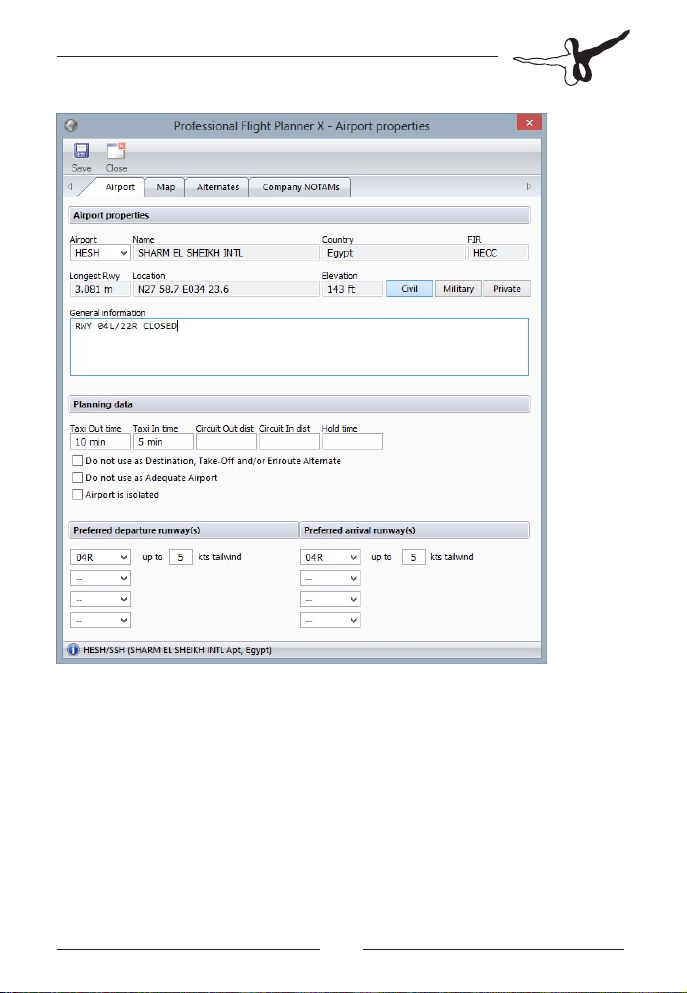The height and width of the screenshot is (993, 687).
Task: Tick the Airport is isolated checkbox
Action: [x=77, y=495]
